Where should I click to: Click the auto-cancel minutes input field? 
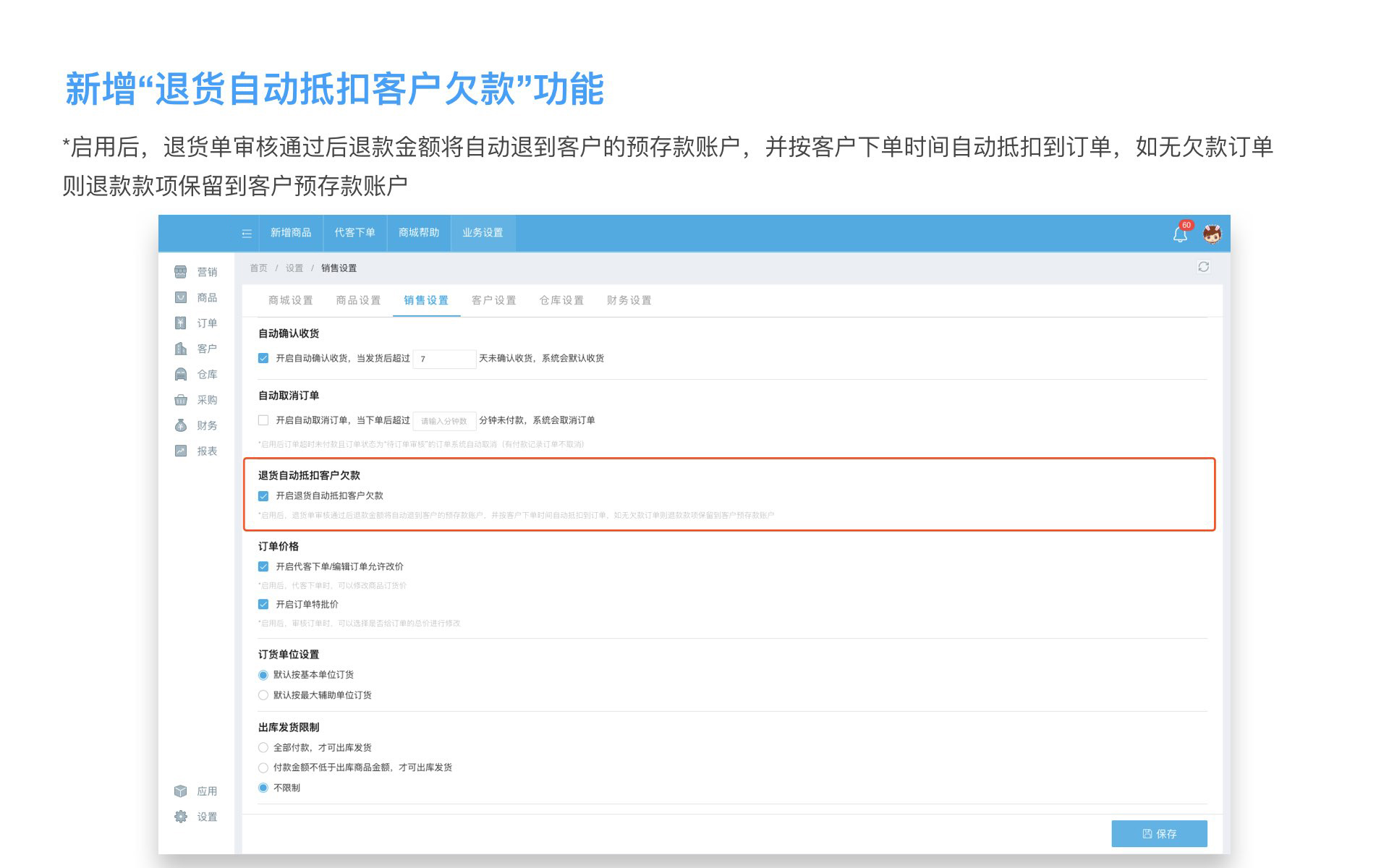click(x=444, y=421)
